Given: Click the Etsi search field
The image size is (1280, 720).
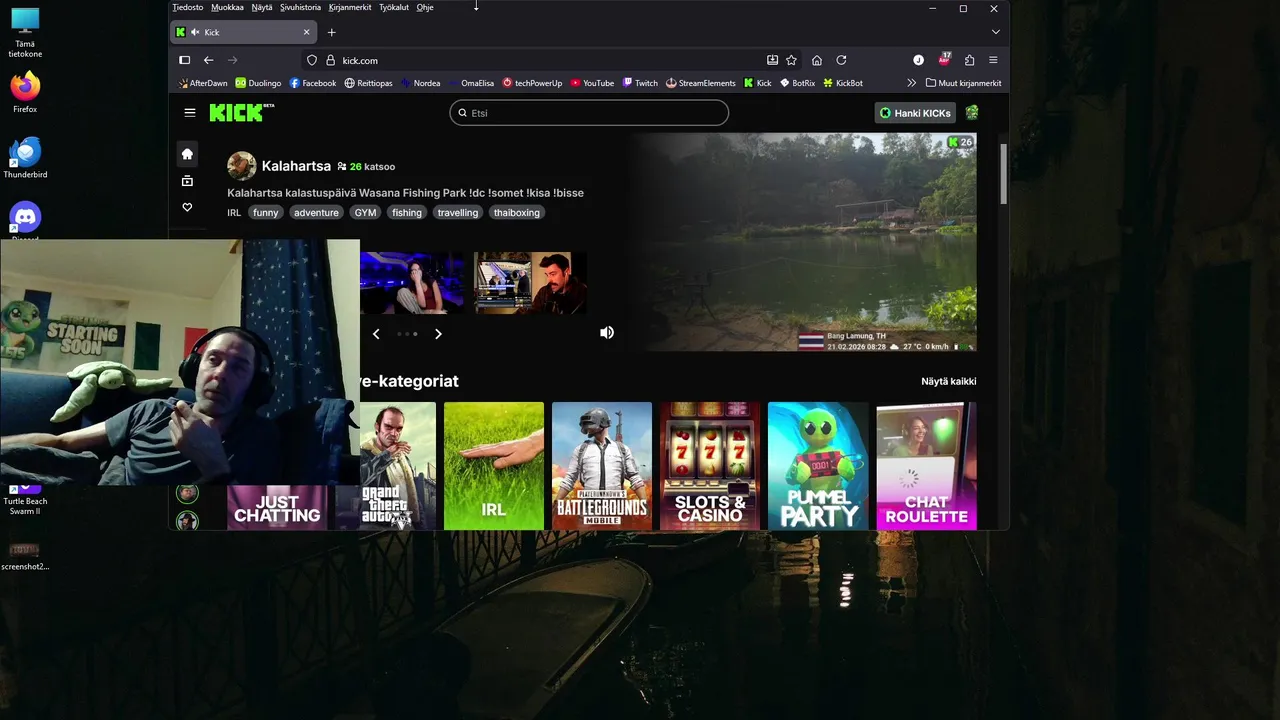Looking at the screenshot, I should (589, 113).
